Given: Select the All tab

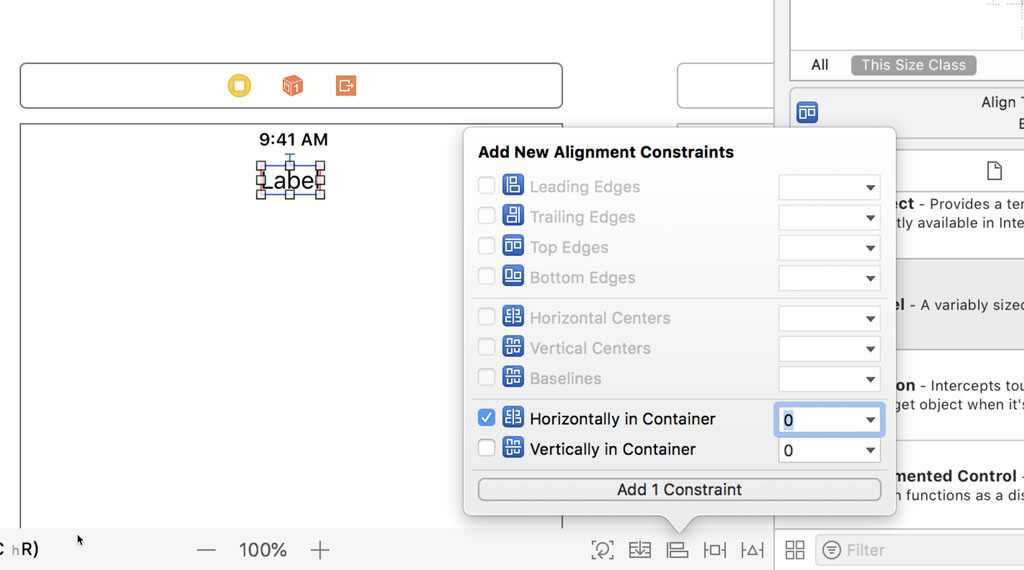Looking at the screenshot, I should (820, 65).
